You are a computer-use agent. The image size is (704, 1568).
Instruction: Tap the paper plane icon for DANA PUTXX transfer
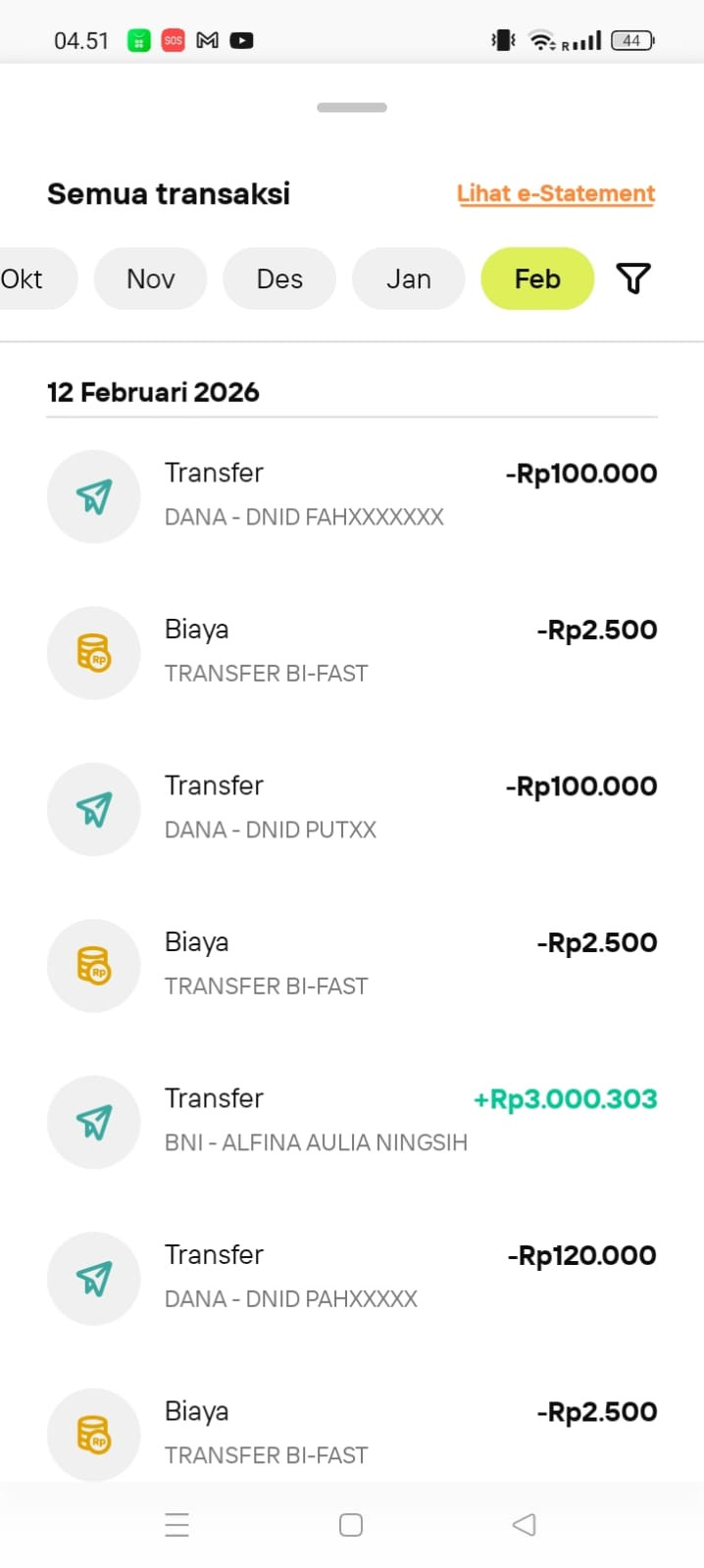[x=94, y=809]
